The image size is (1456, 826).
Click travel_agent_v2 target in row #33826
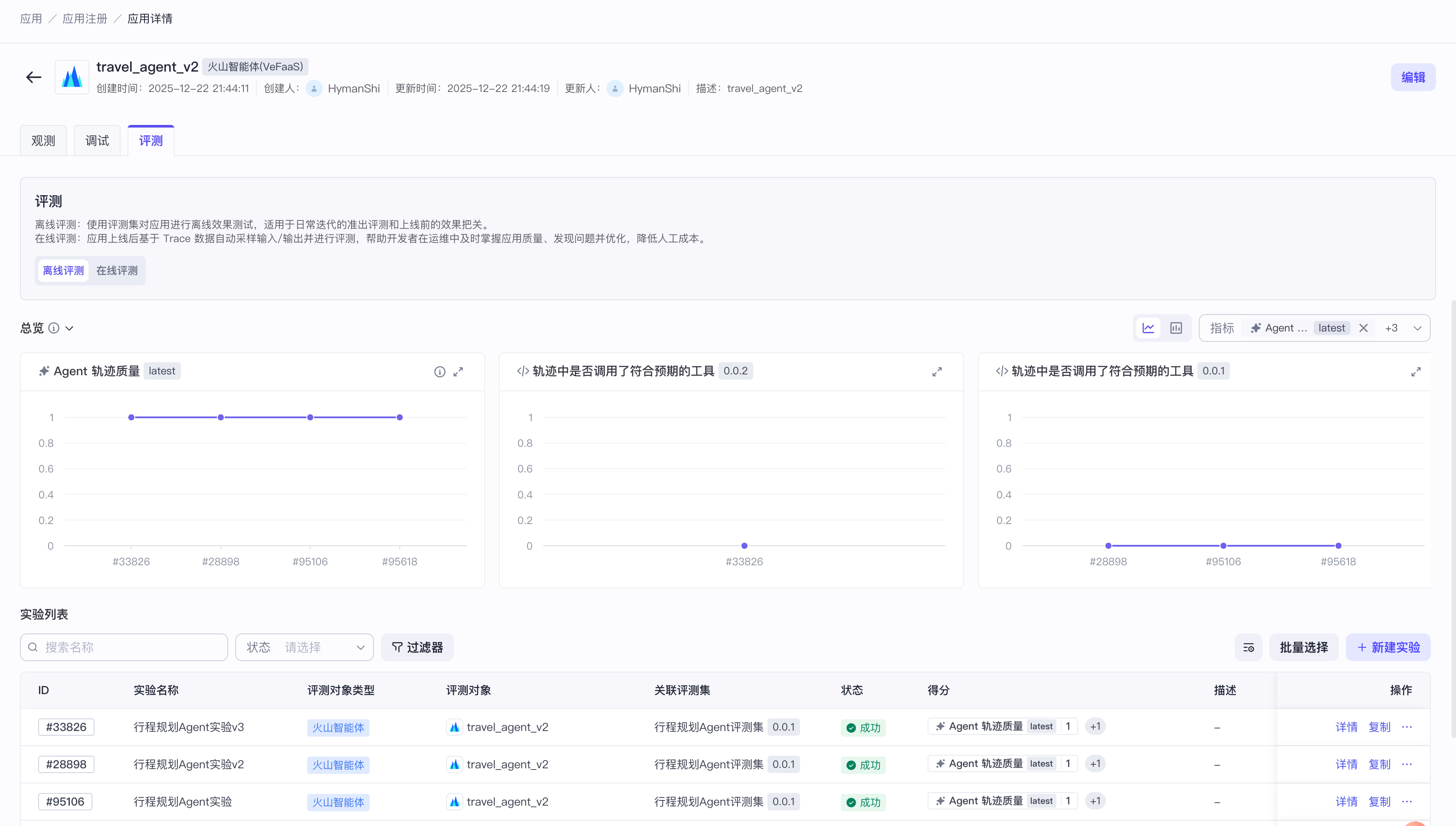tap(498, 727)
